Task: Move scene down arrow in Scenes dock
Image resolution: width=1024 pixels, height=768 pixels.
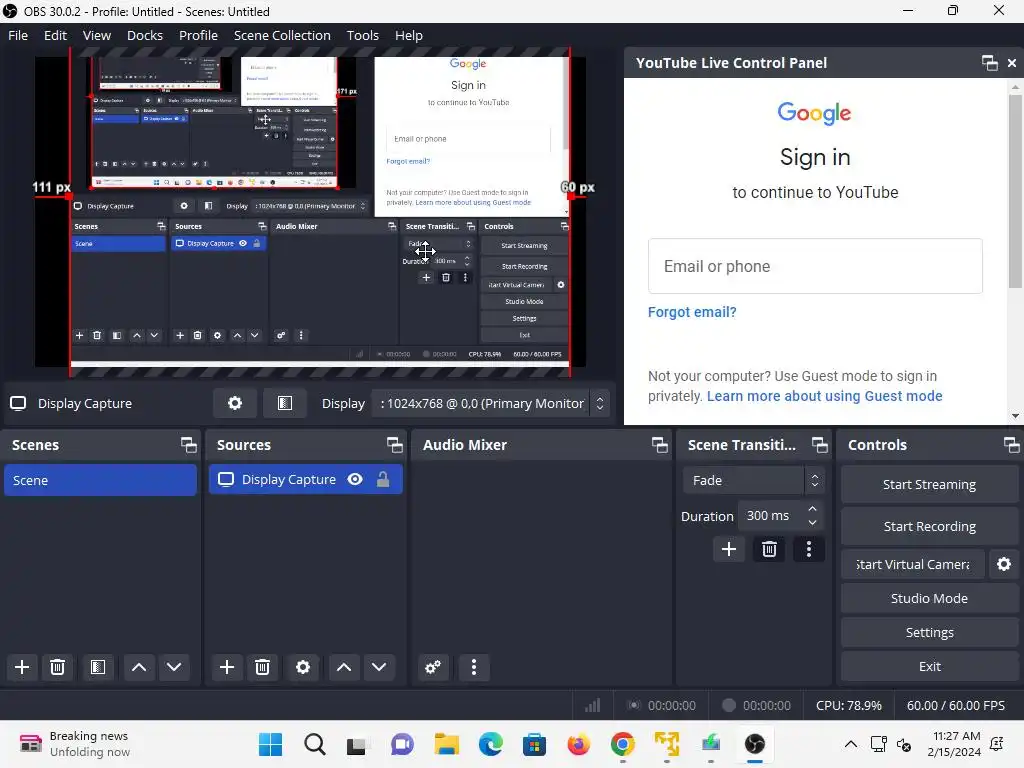Action: pyautogui.click(x=174, y=667)
